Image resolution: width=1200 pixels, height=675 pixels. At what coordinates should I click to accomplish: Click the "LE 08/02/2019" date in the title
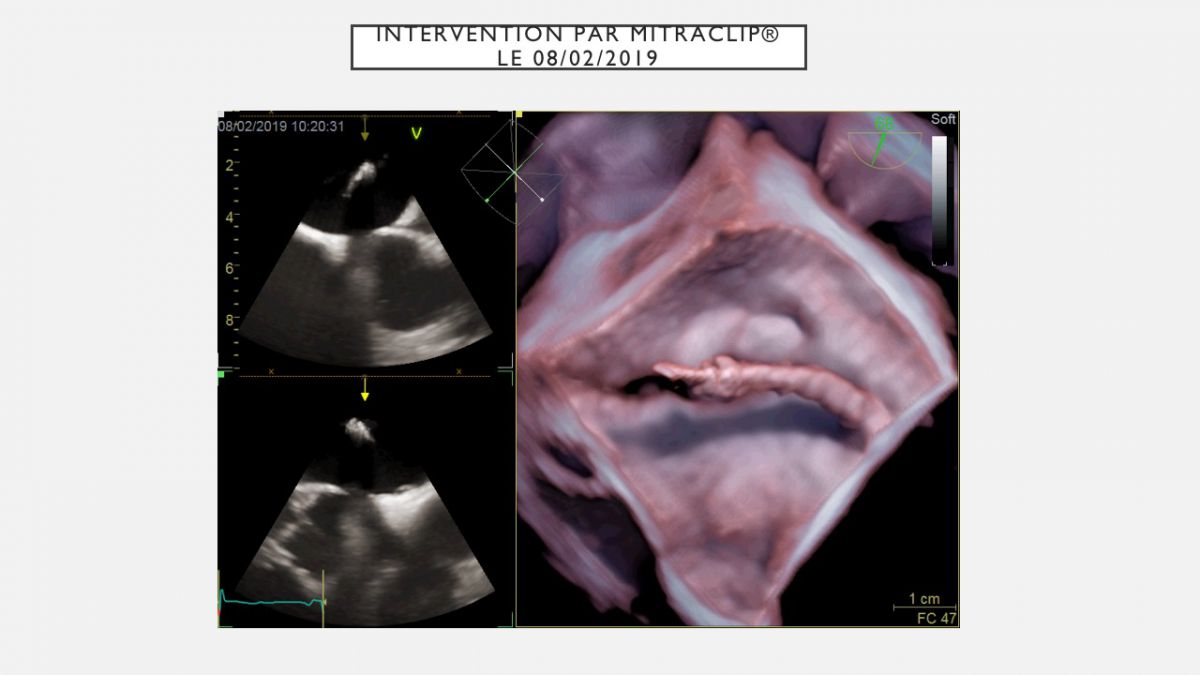[578, 58]
